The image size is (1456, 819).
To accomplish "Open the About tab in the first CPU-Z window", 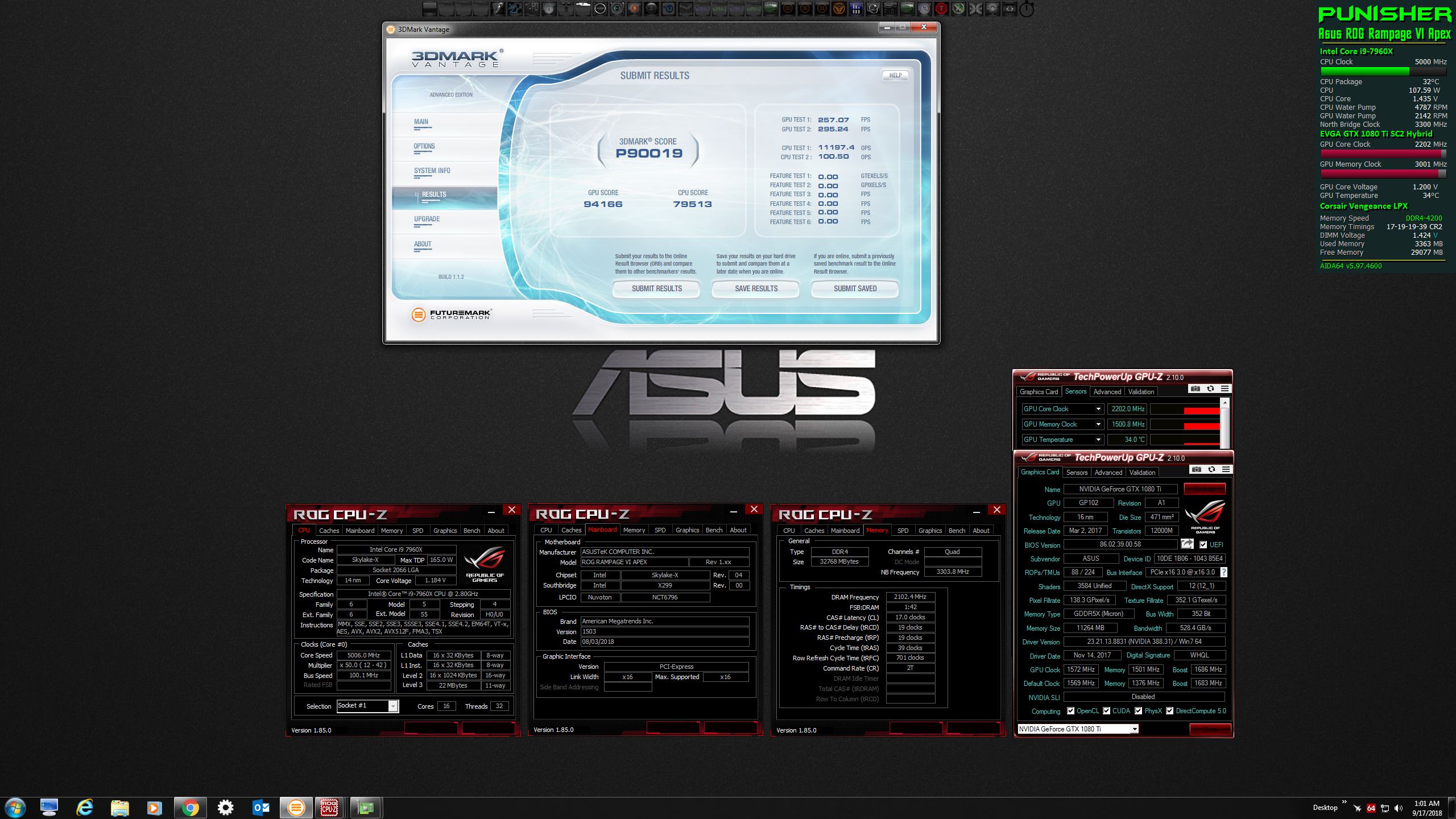I will (496, 530).
